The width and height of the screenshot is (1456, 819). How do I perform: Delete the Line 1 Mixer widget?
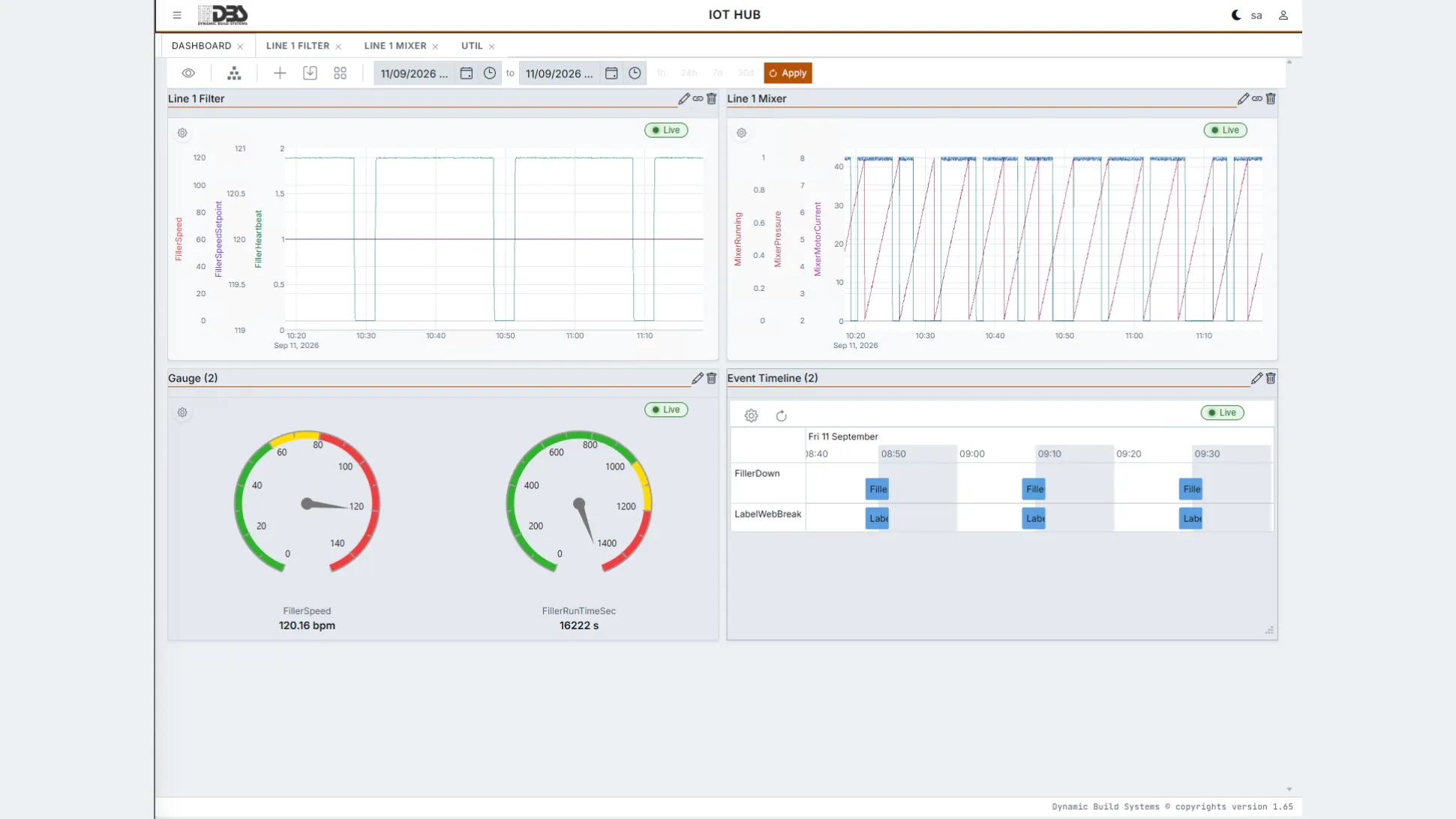(x=1271, y=98)
